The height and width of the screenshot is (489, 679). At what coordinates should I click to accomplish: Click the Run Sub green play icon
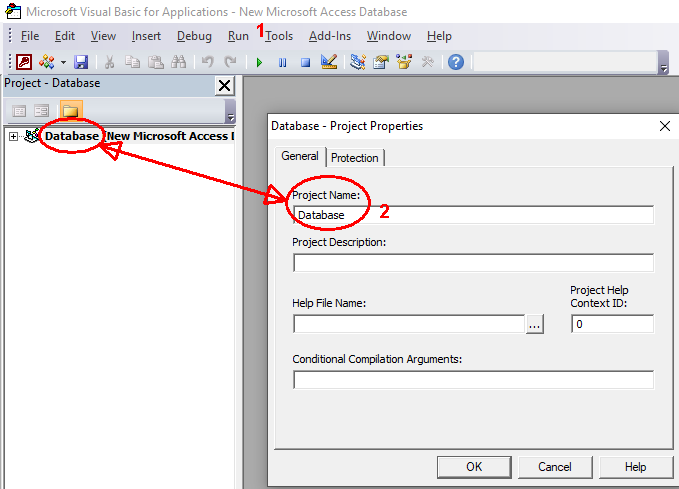click(259, 62)
